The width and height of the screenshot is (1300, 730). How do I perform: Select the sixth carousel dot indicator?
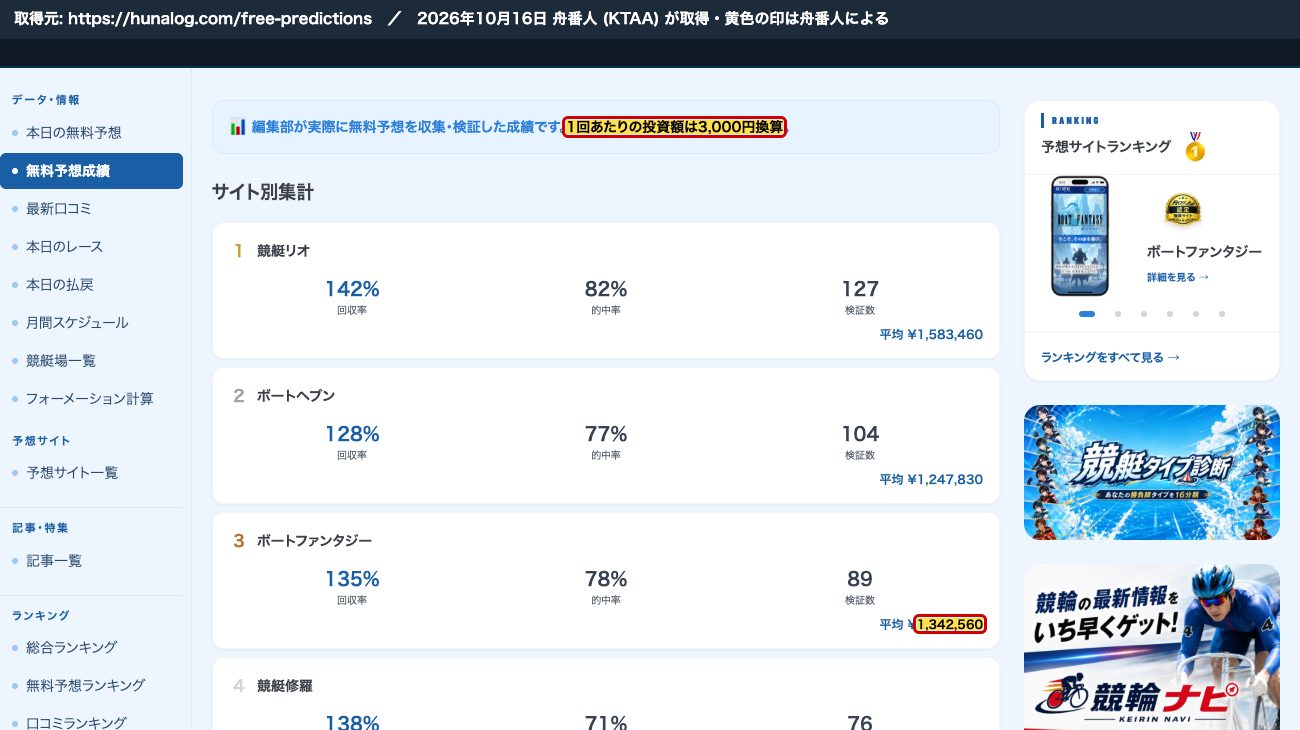click(1222, 314)
